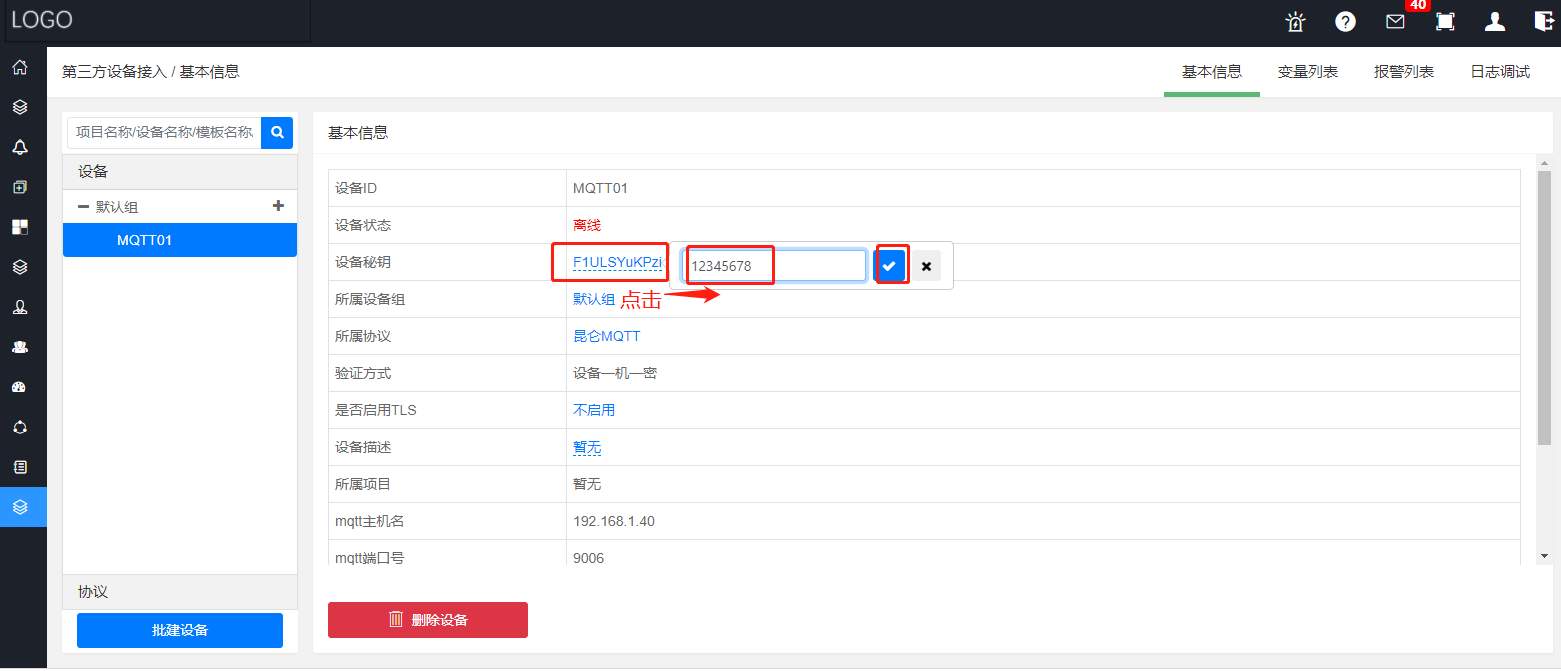
Task: Switch to the 变量列表 tab
Action: tap(1307, 72)
